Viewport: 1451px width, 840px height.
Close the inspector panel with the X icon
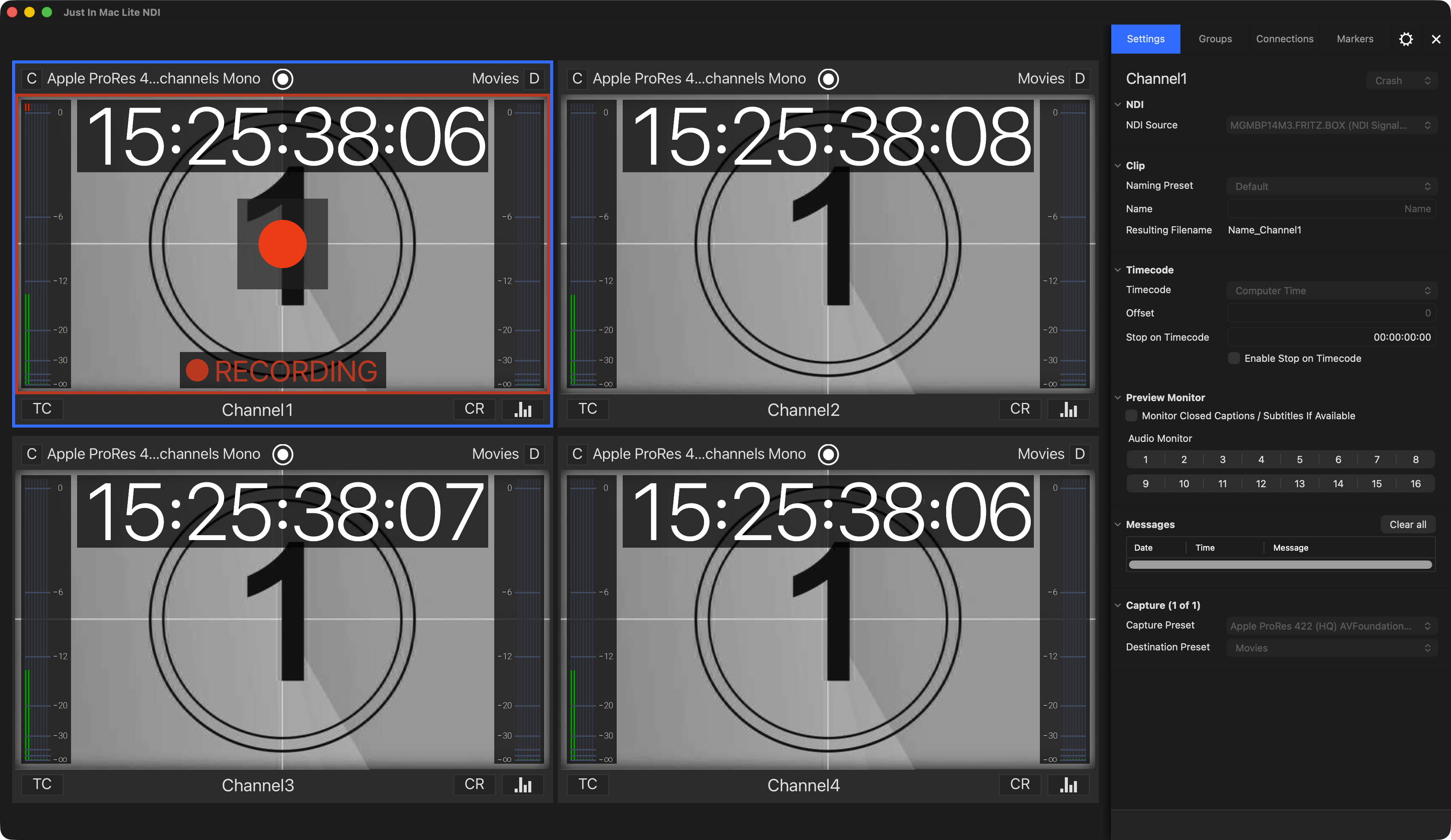1436,39
